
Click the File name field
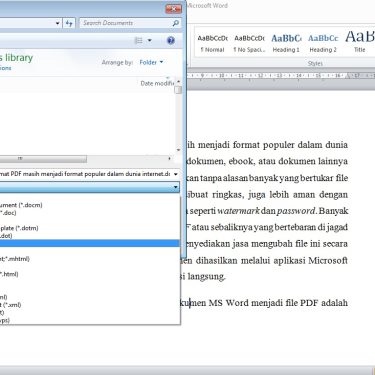point(85,174)
